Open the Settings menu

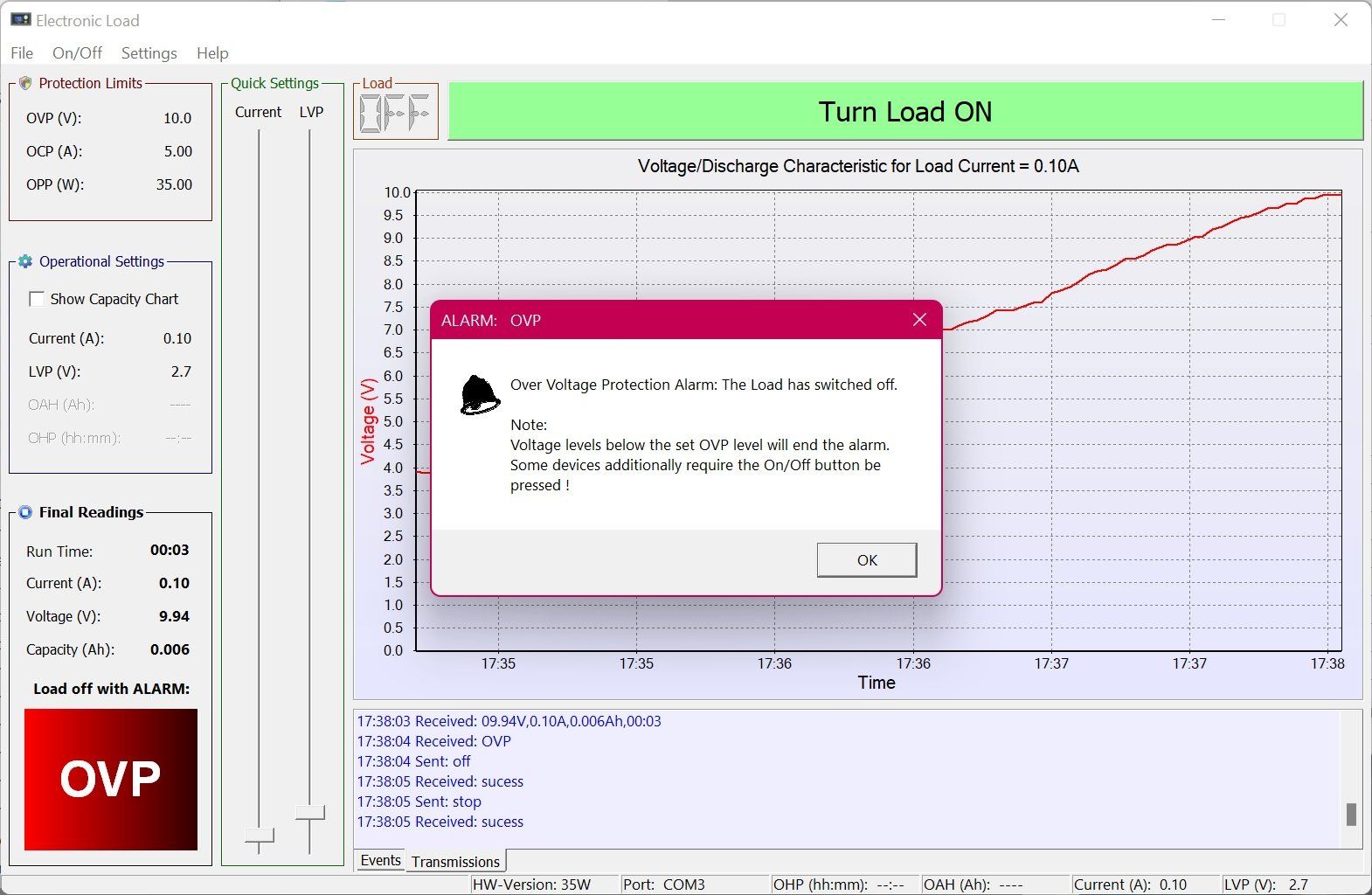(x=149, y=53)
